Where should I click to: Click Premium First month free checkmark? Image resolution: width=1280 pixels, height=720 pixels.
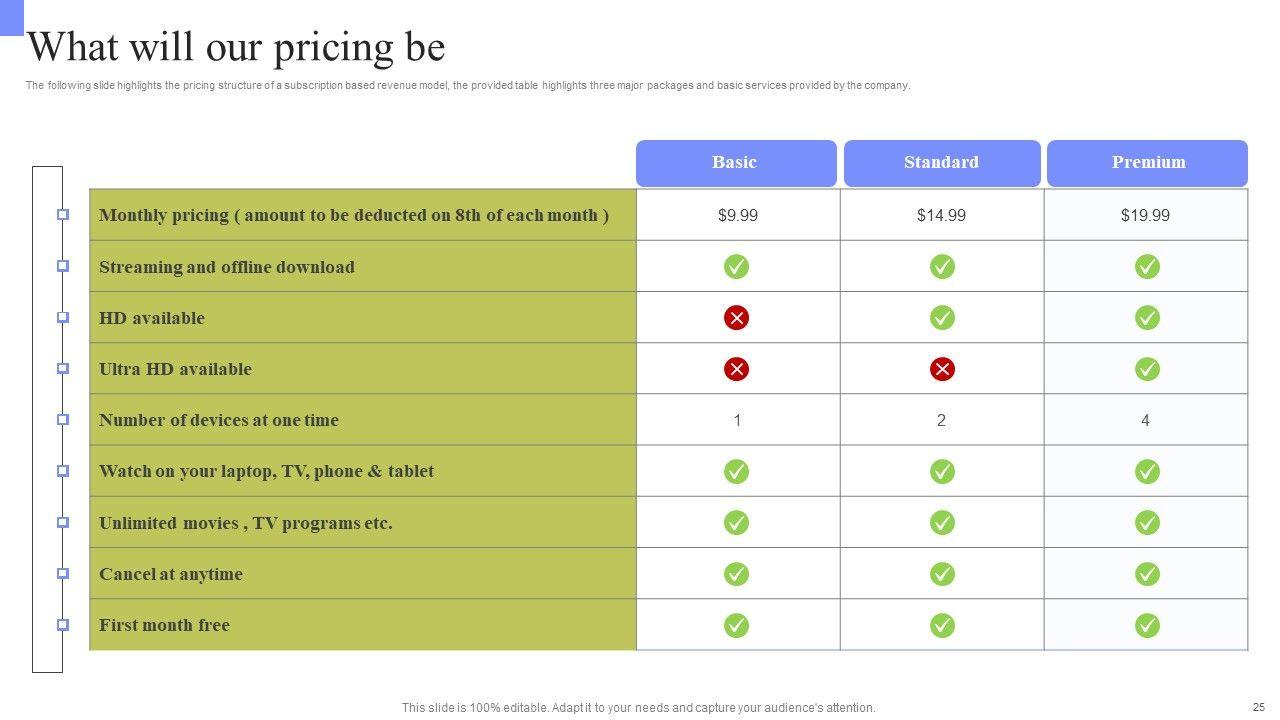(x=1147, y=625)
